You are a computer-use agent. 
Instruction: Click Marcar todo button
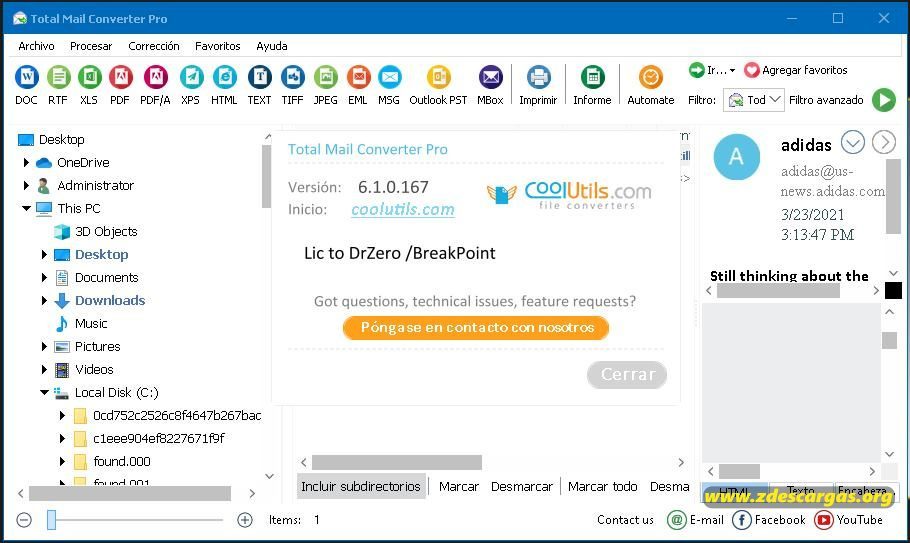[x=602, y=486]
